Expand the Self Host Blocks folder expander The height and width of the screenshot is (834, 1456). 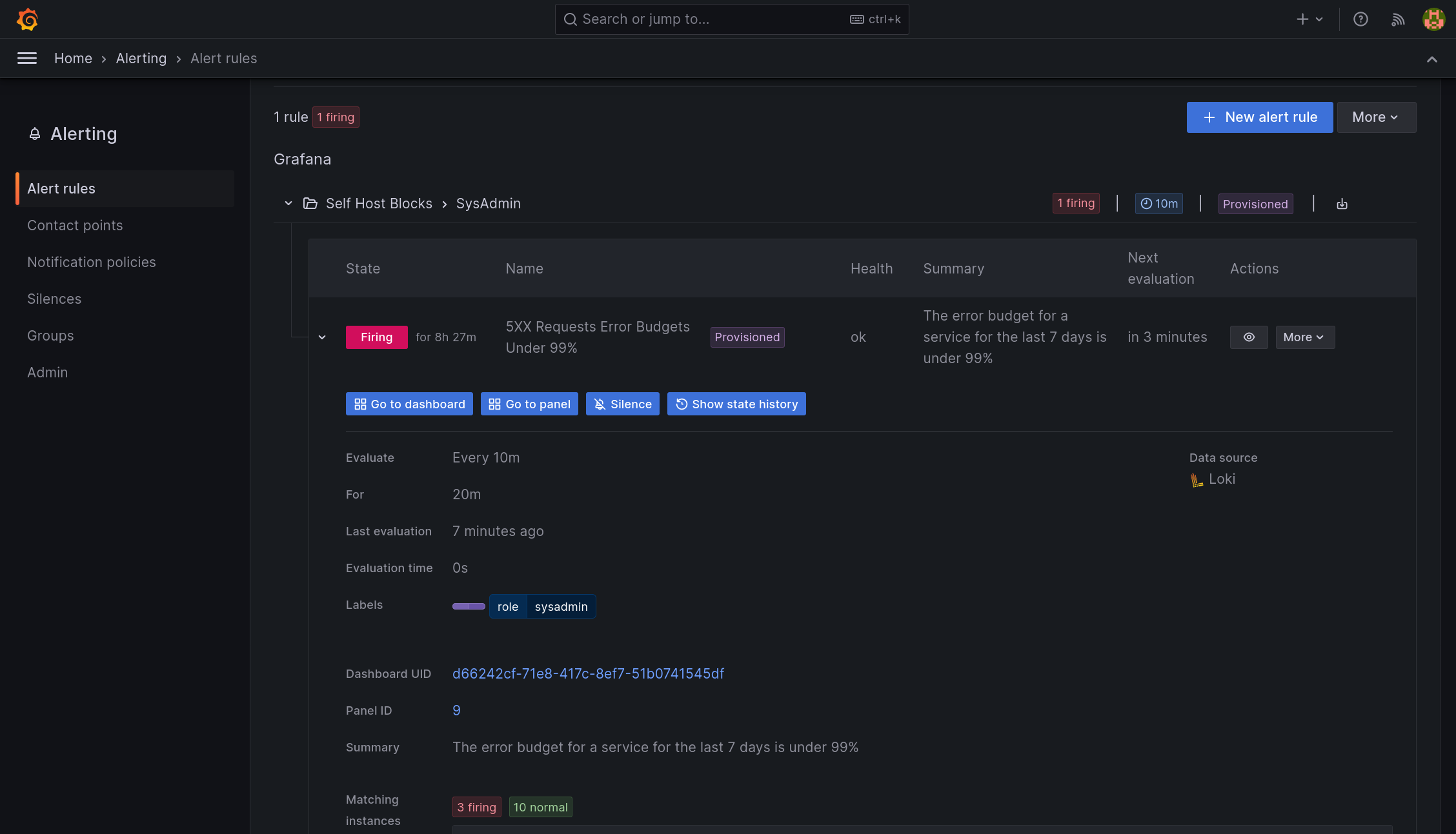(287, 204)
